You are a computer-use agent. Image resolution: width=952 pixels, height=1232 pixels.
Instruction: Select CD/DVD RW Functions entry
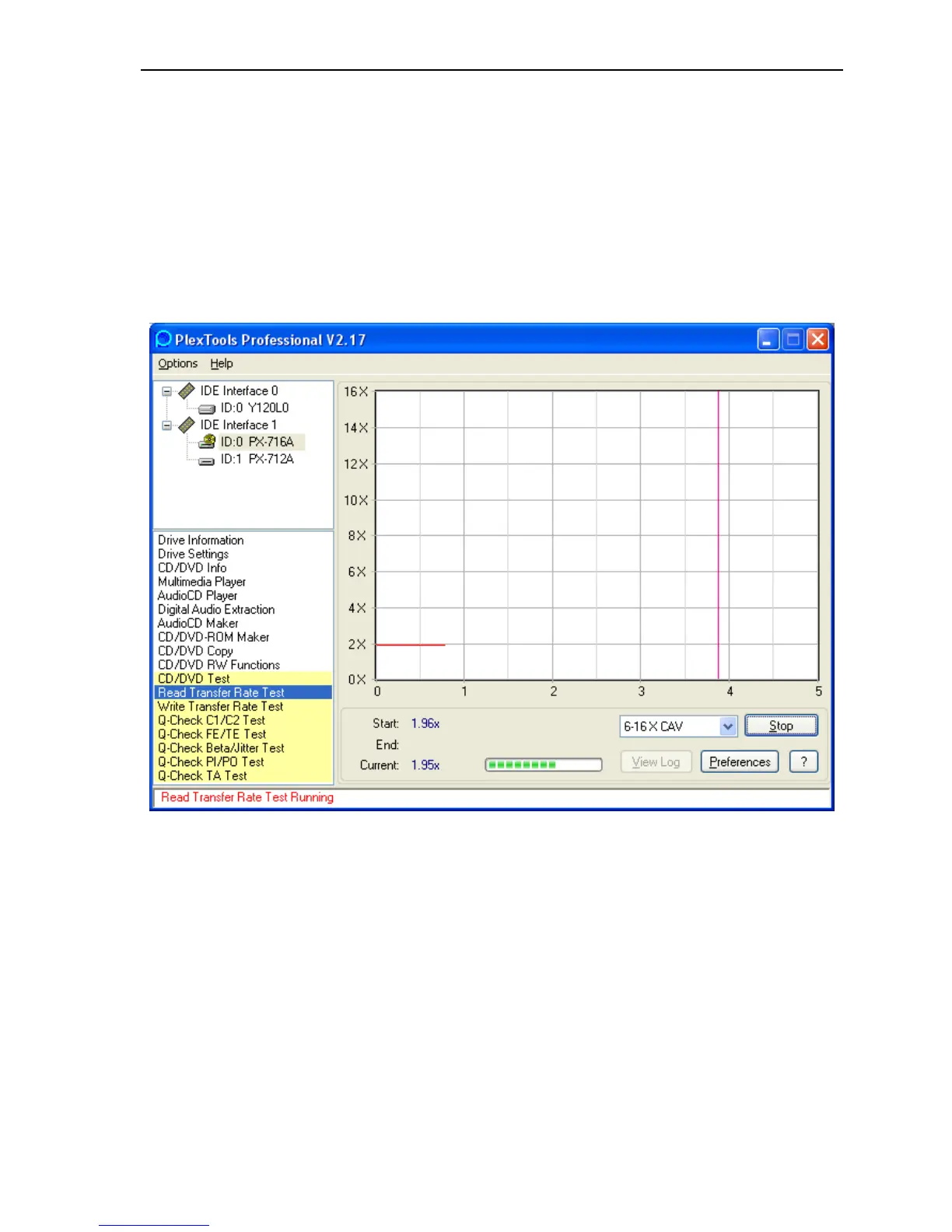(219, 665)
